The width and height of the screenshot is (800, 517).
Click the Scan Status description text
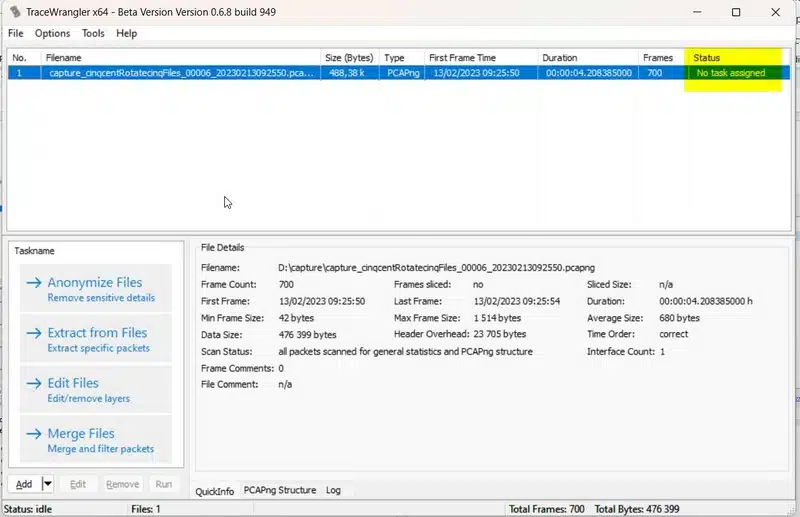(405, 352)
